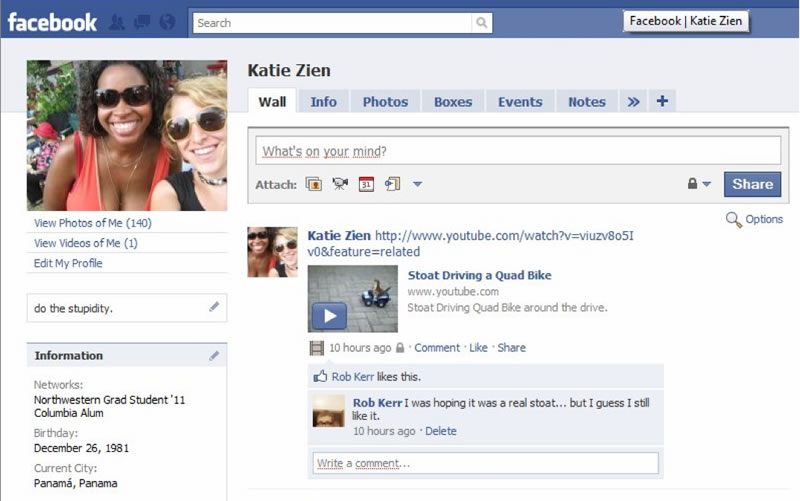Add a new tab with plus button
The width and height of the screenshot is (800, 501).
[x=662, y=101]
